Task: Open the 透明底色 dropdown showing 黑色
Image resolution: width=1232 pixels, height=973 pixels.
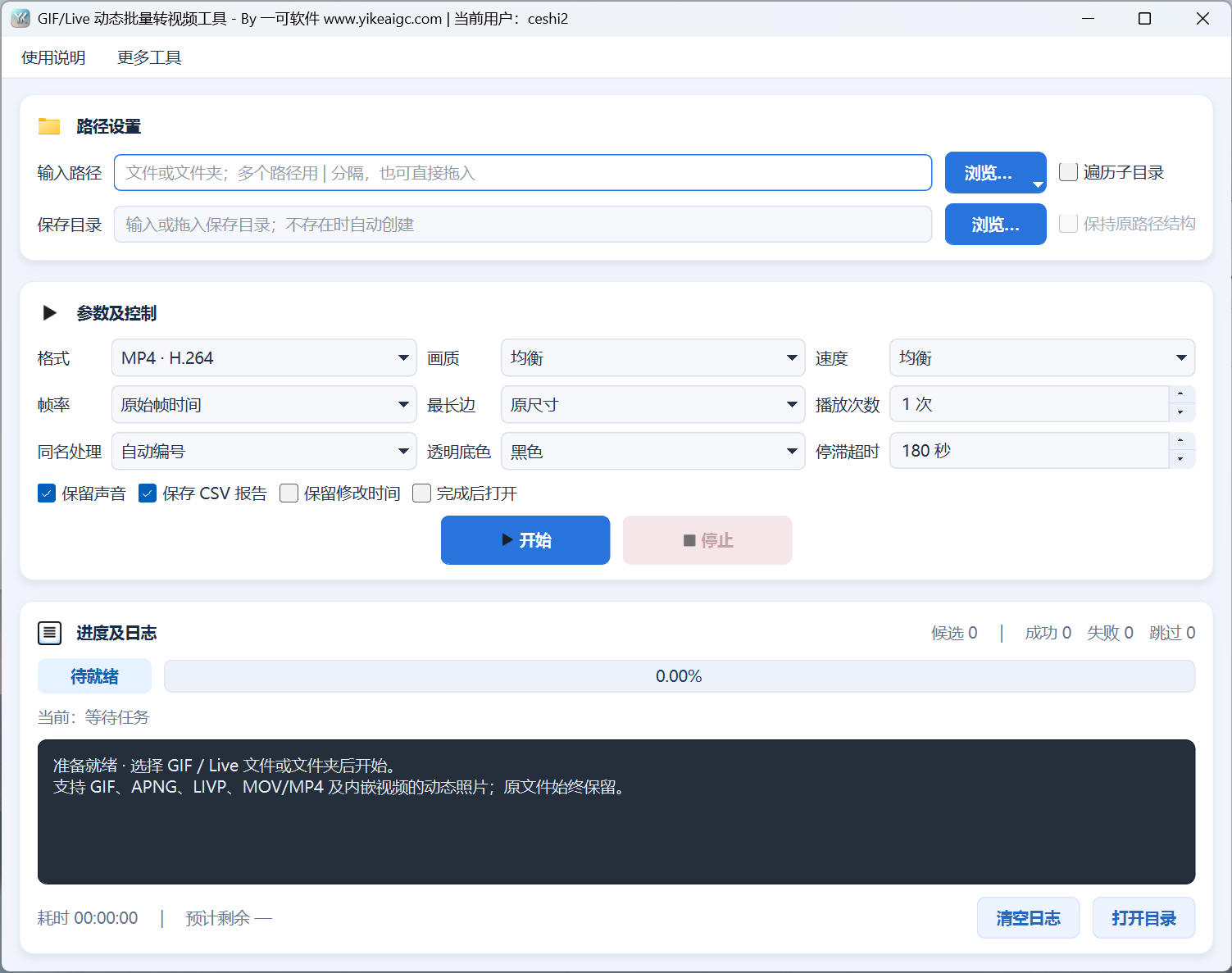Action: tap(652, 452)
